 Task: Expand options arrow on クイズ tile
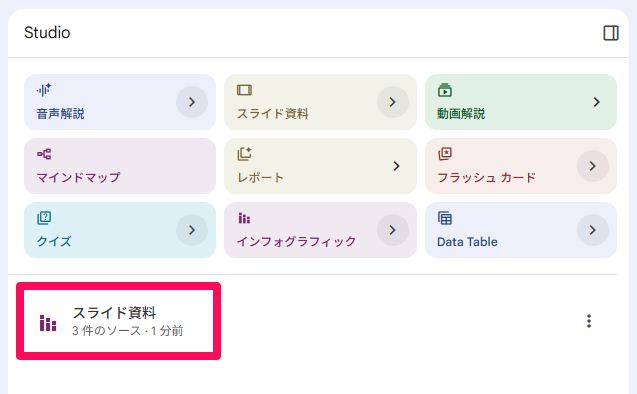192,230
